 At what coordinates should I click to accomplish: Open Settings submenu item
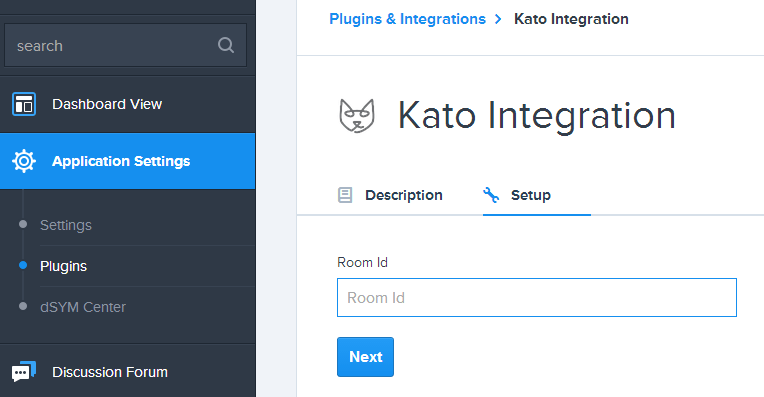point(66,225)
